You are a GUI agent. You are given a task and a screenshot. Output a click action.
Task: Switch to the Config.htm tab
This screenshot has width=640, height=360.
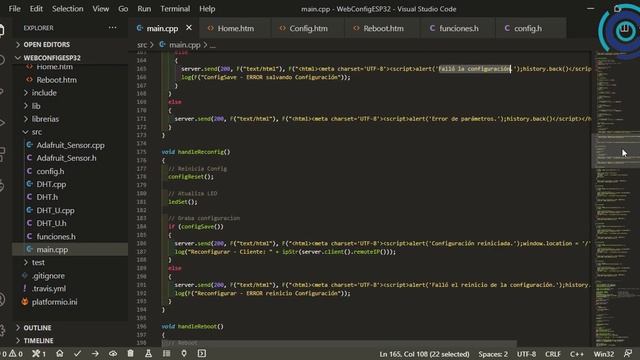(308, 28)
